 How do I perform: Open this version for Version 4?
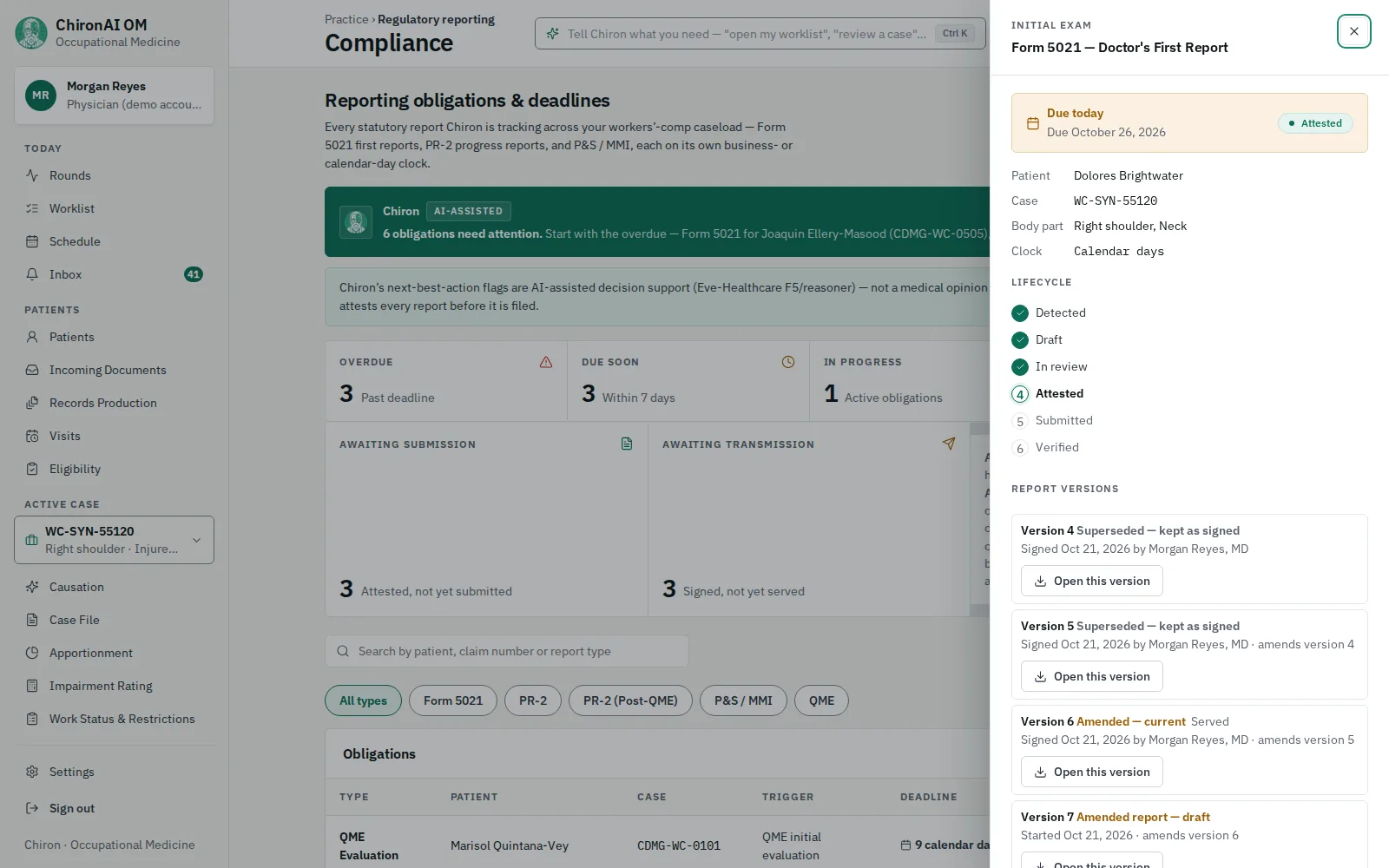point(1091,581)
